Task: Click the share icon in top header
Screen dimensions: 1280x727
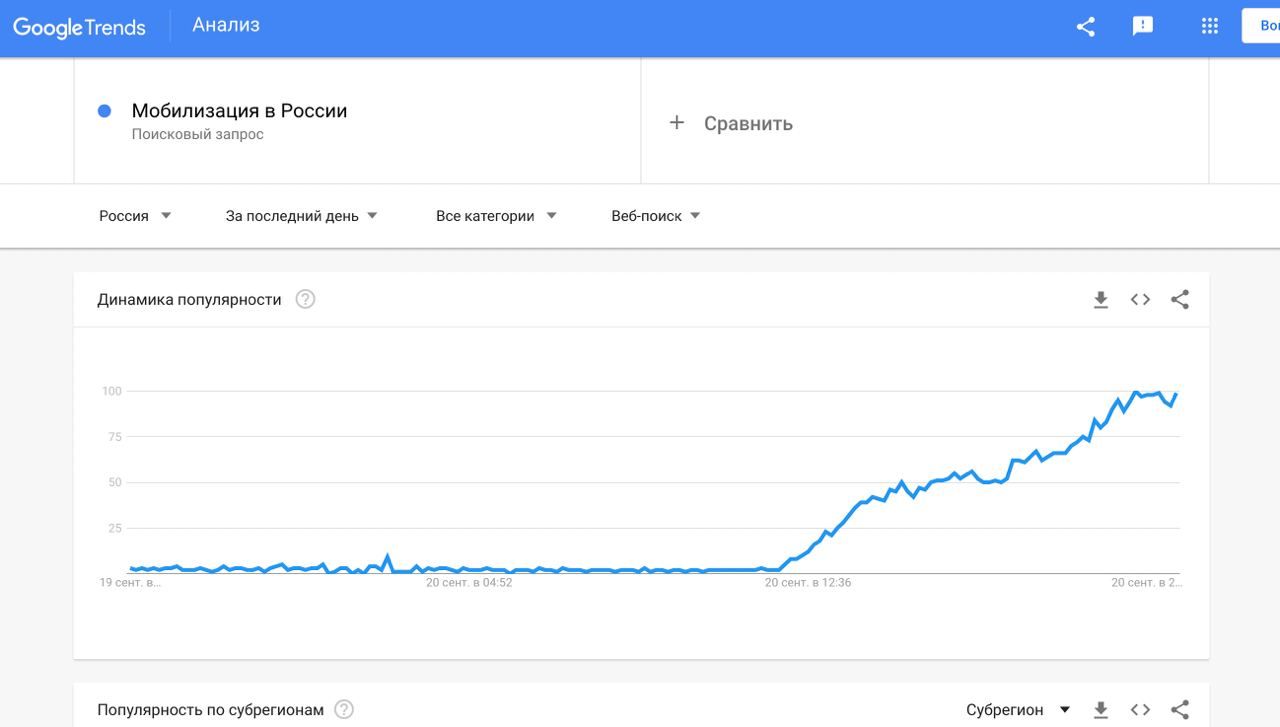Action: coord(1086,27)
